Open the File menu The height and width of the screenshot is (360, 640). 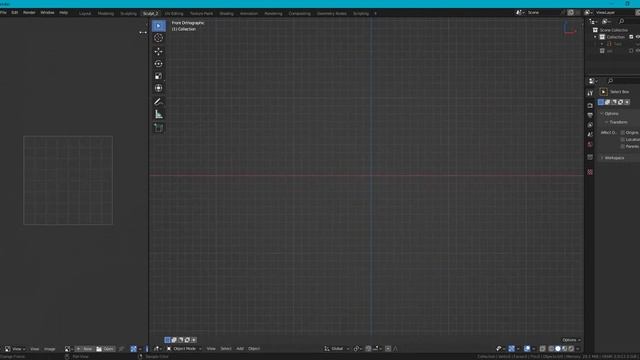[3, 13]
